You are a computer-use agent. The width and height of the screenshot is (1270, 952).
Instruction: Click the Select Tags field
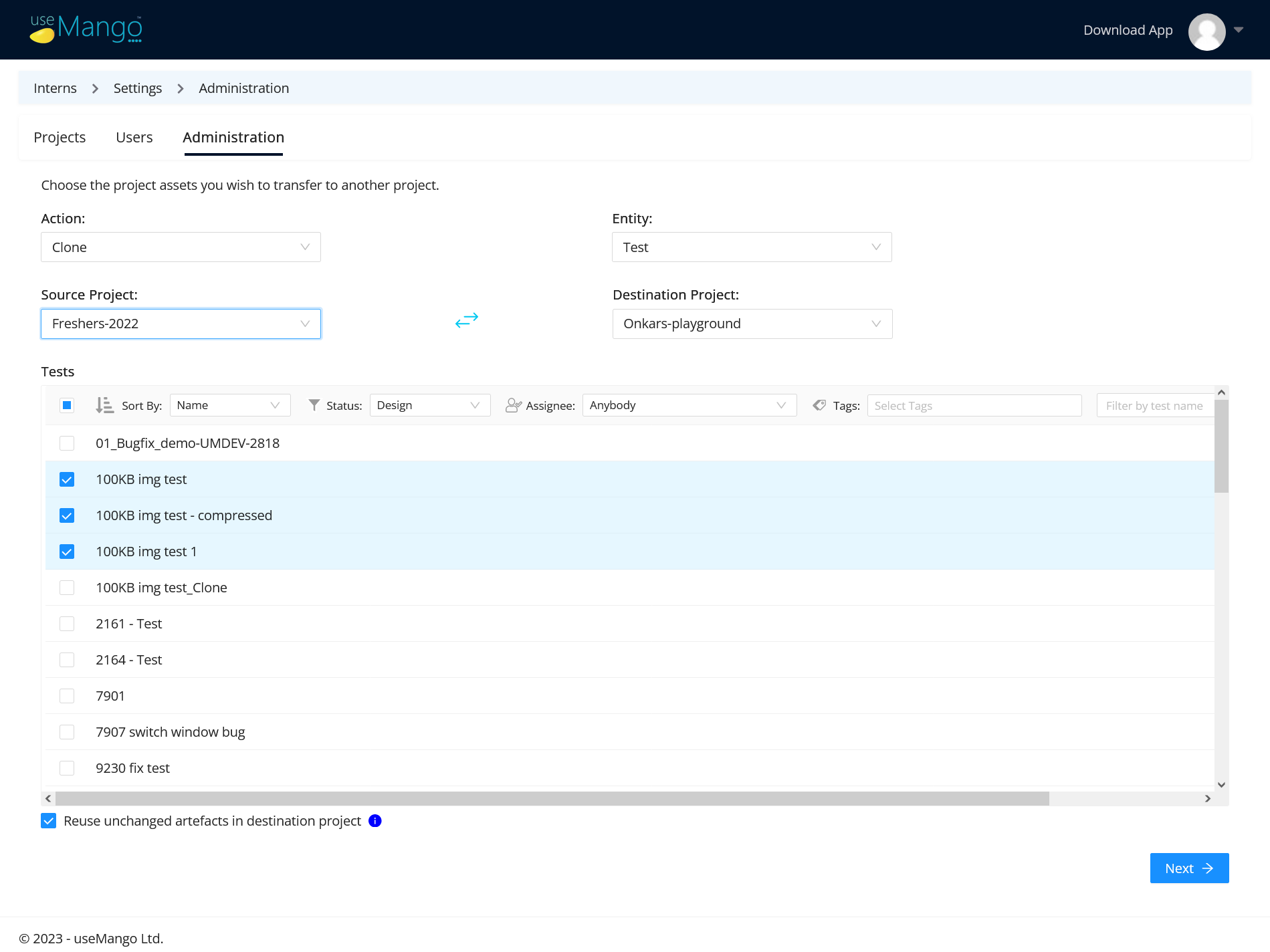pos(974,406)
